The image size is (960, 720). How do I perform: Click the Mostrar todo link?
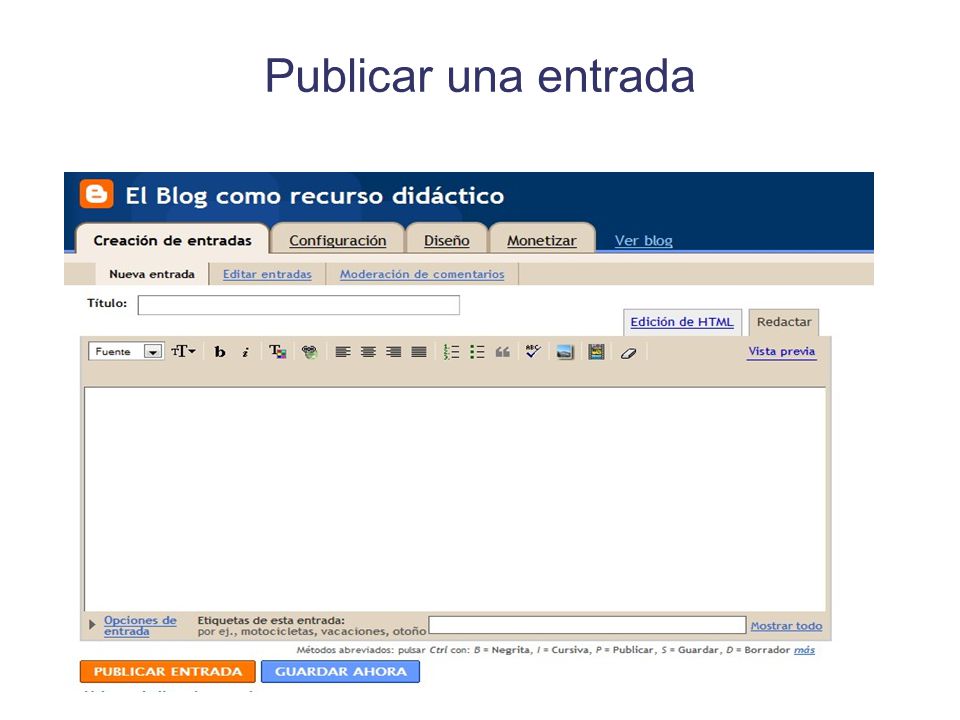[x=786, y=626]
